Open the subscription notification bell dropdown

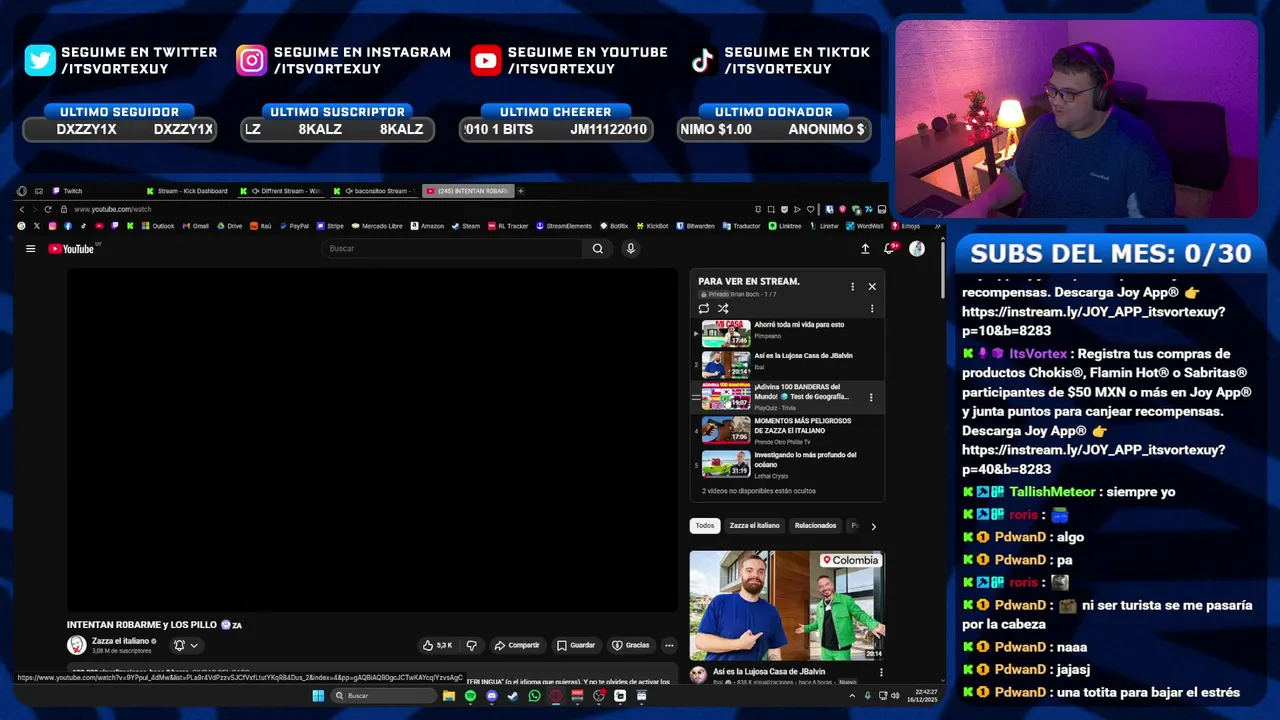click(186, 645)
